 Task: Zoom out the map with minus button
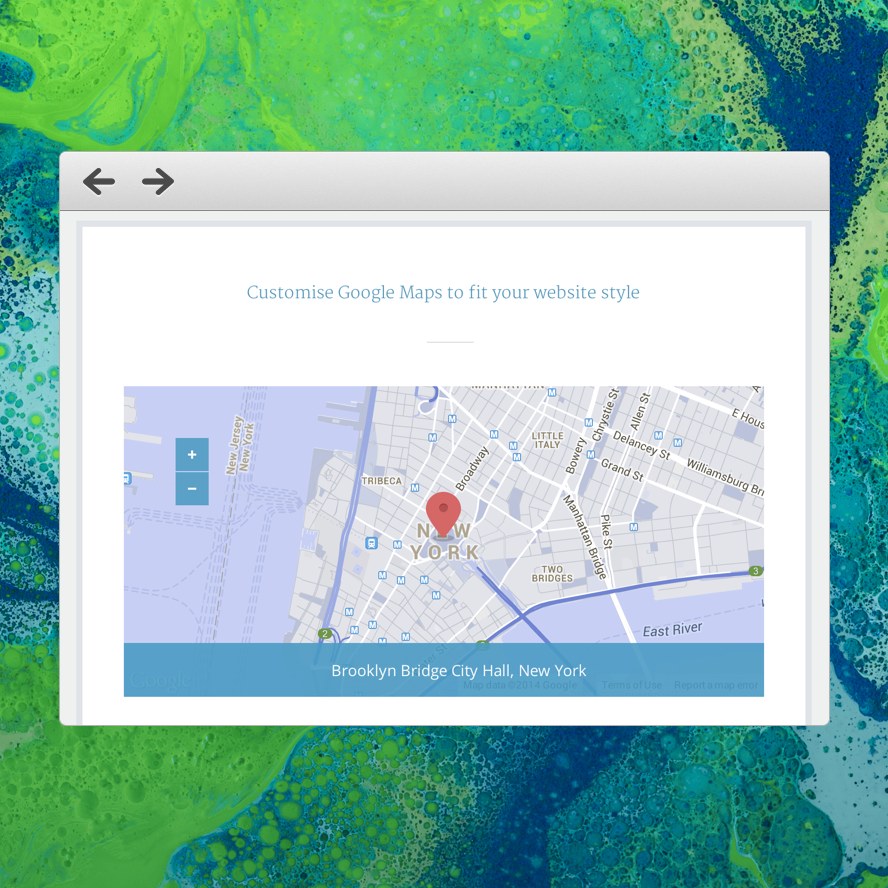coord(192,489)
